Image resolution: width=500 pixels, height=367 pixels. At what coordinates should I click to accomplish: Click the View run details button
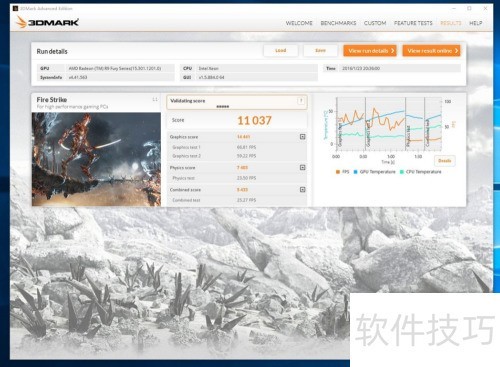point(370,51)
